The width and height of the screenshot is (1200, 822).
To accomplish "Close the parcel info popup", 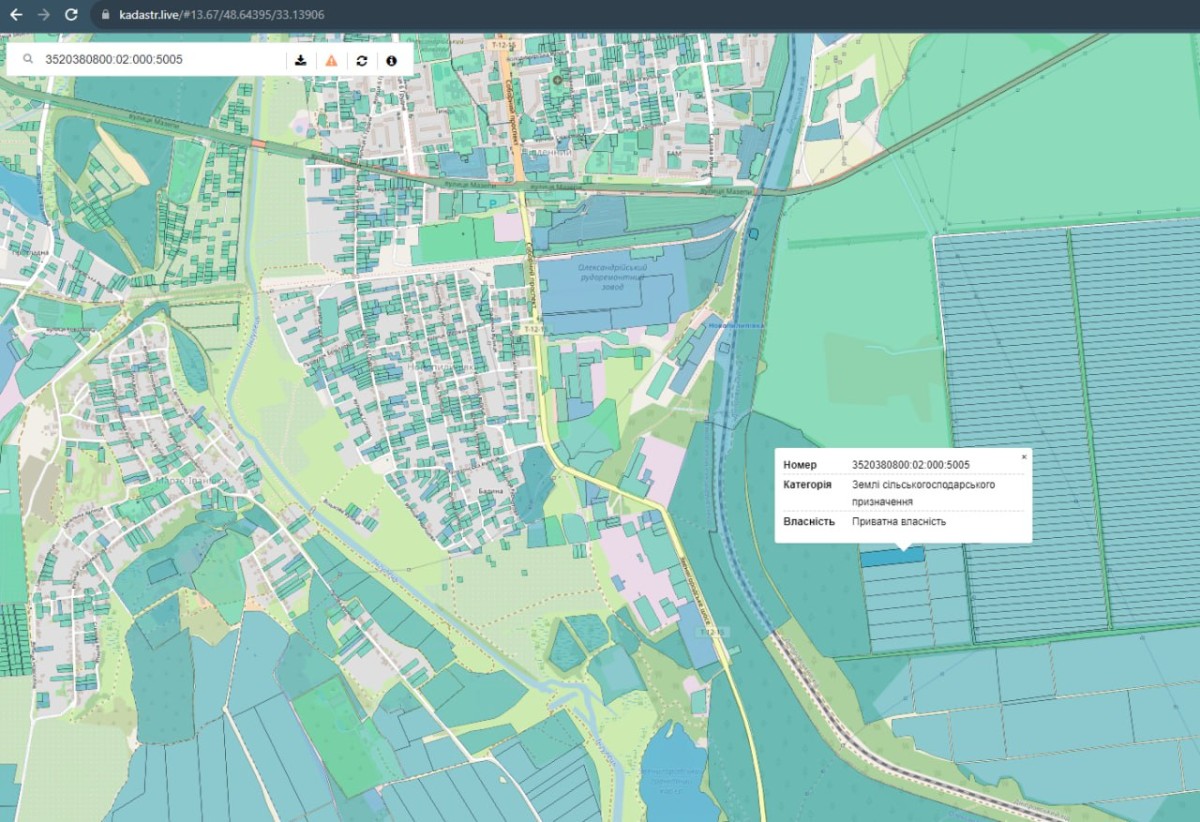I will pyautogui.click(x=1023, y=457).
